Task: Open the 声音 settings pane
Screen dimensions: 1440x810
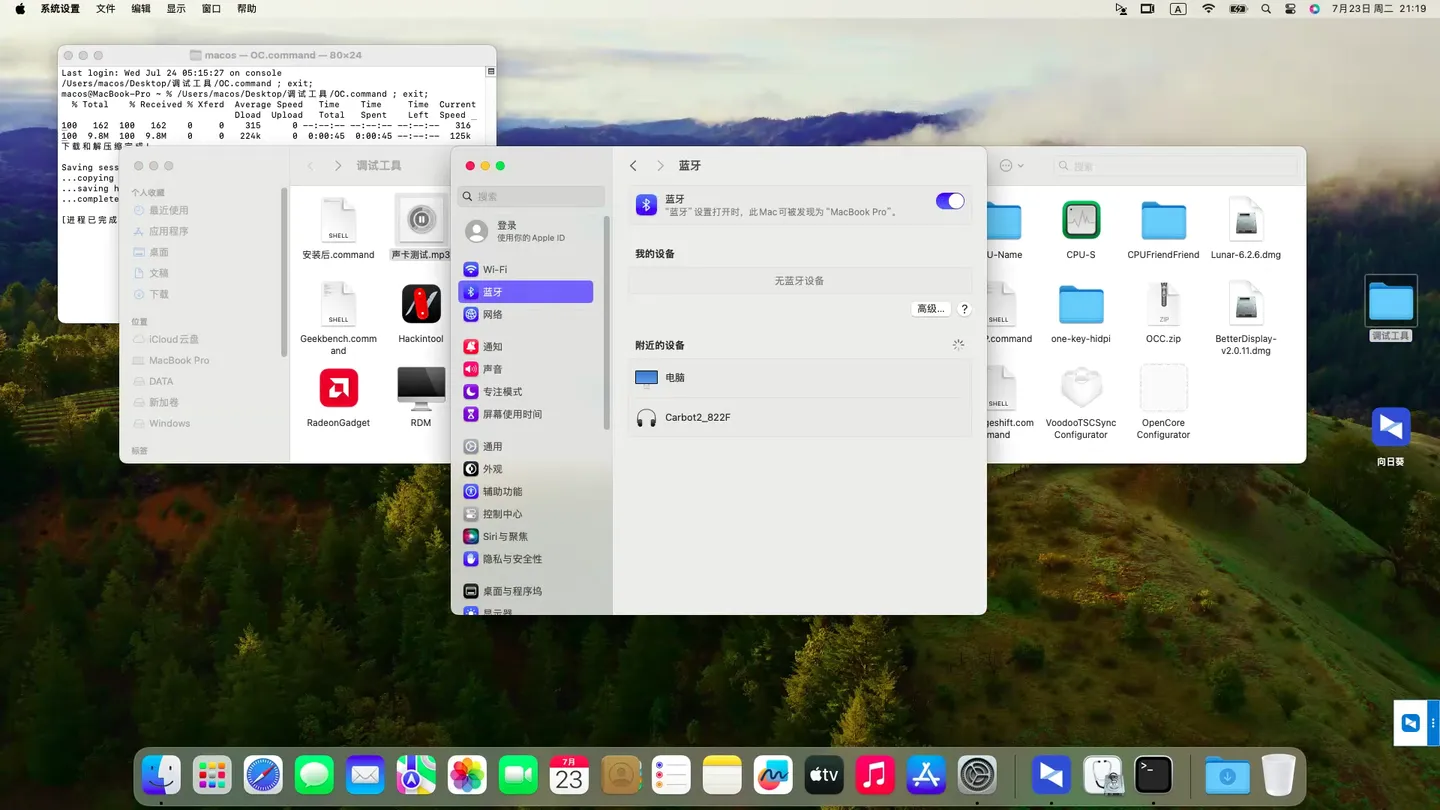Action: coord(492,368)
